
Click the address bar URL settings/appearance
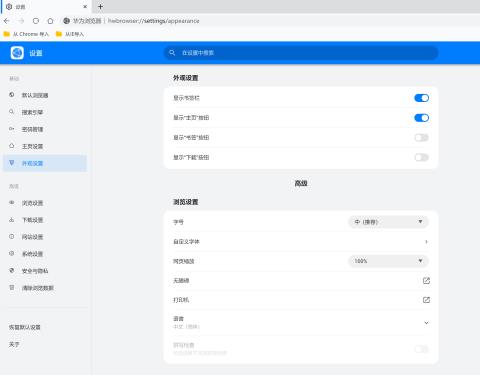(153, 21)
